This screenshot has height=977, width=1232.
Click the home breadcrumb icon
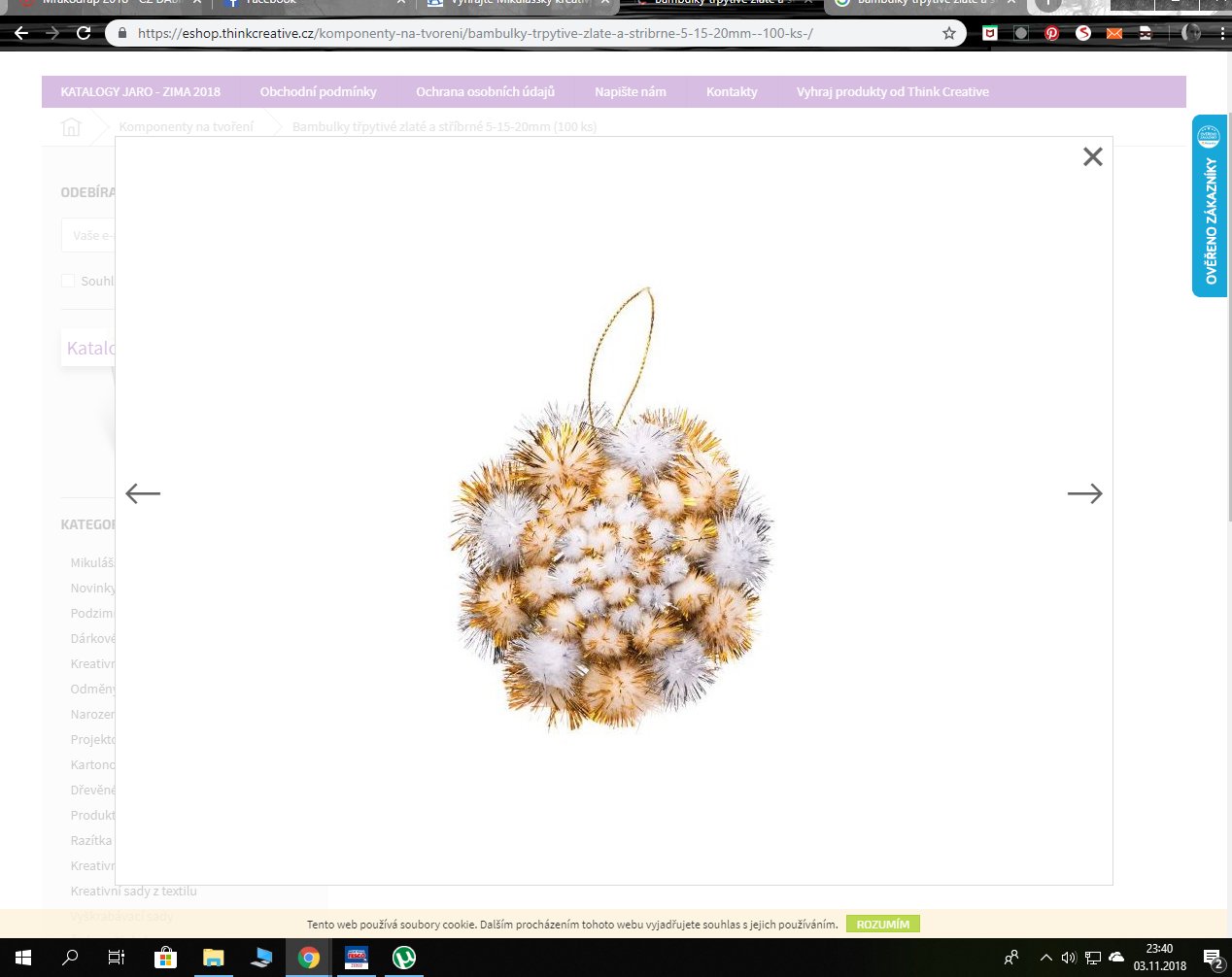71,127
